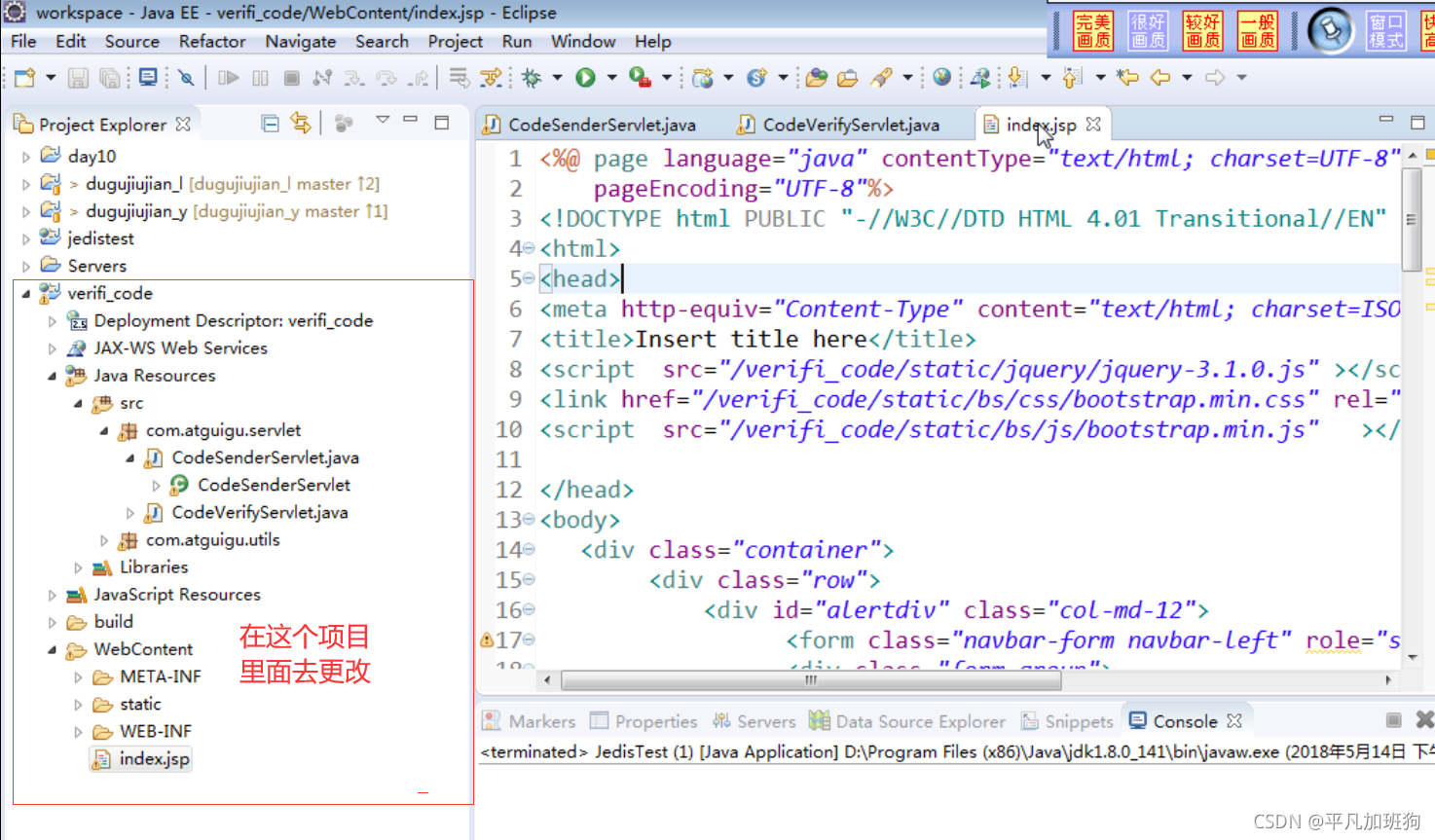
Task: Open the Markers view tab
Action: (531, 721)
